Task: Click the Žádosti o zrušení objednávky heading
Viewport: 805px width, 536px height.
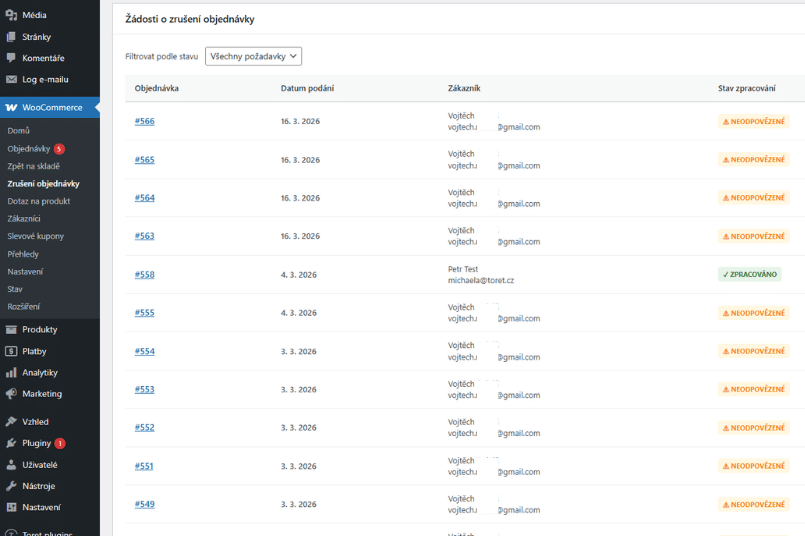Action: click(x=190, y=19)
